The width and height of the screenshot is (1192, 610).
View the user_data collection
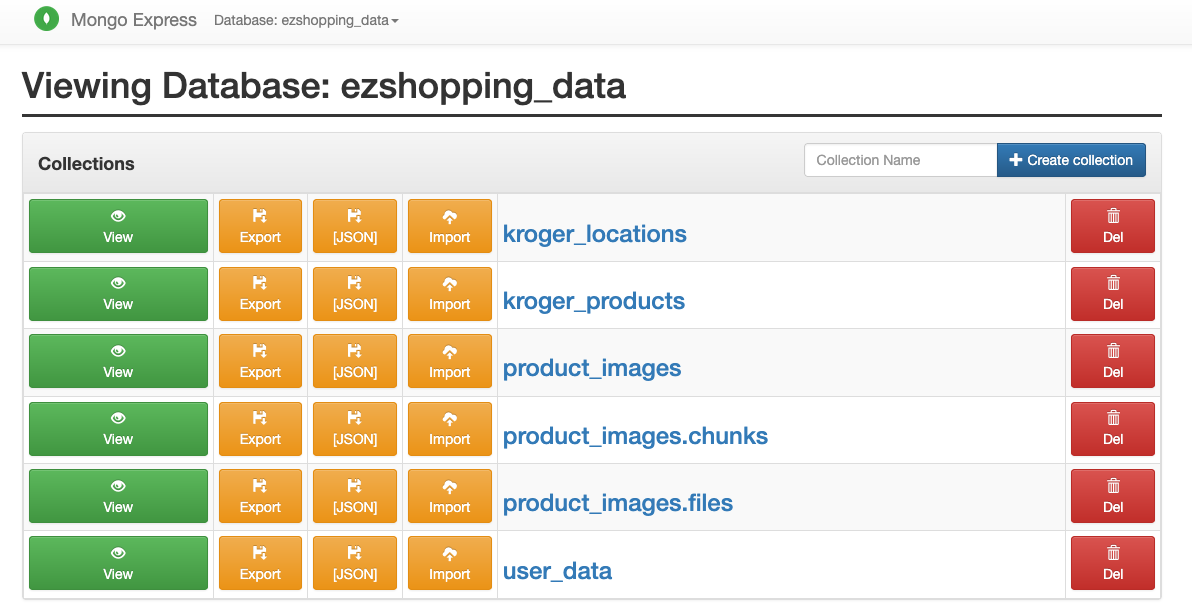pyautogui.click(x=118, y=563)
